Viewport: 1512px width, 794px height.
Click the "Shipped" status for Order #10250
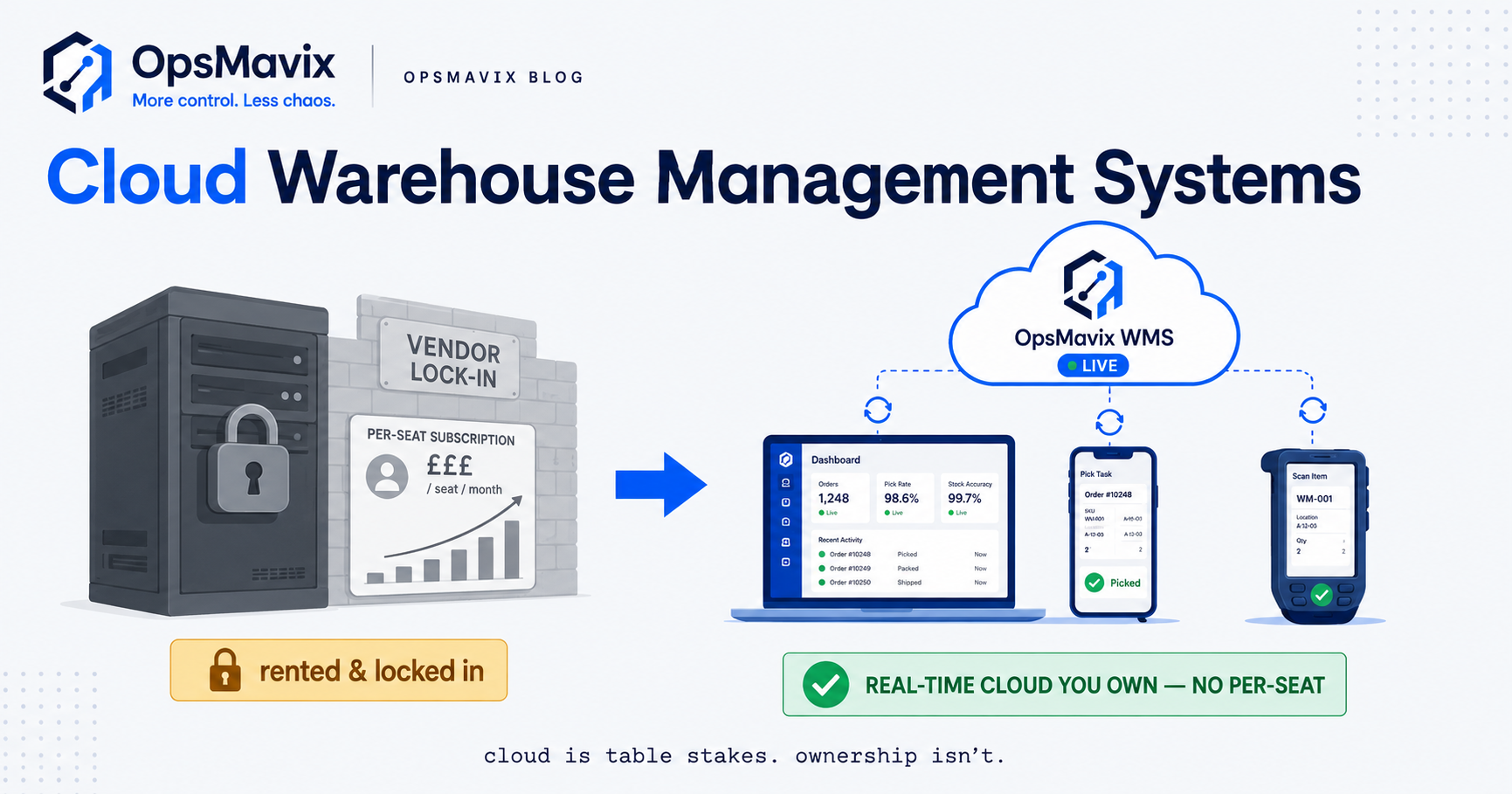point(909,583)
